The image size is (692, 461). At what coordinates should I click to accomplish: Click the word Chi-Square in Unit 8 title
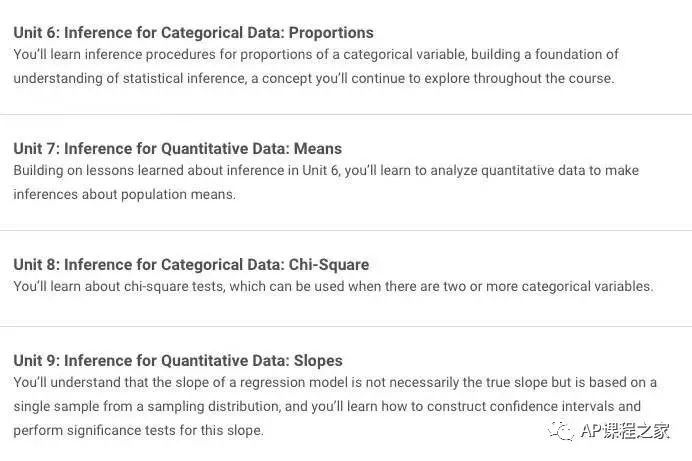329,265
